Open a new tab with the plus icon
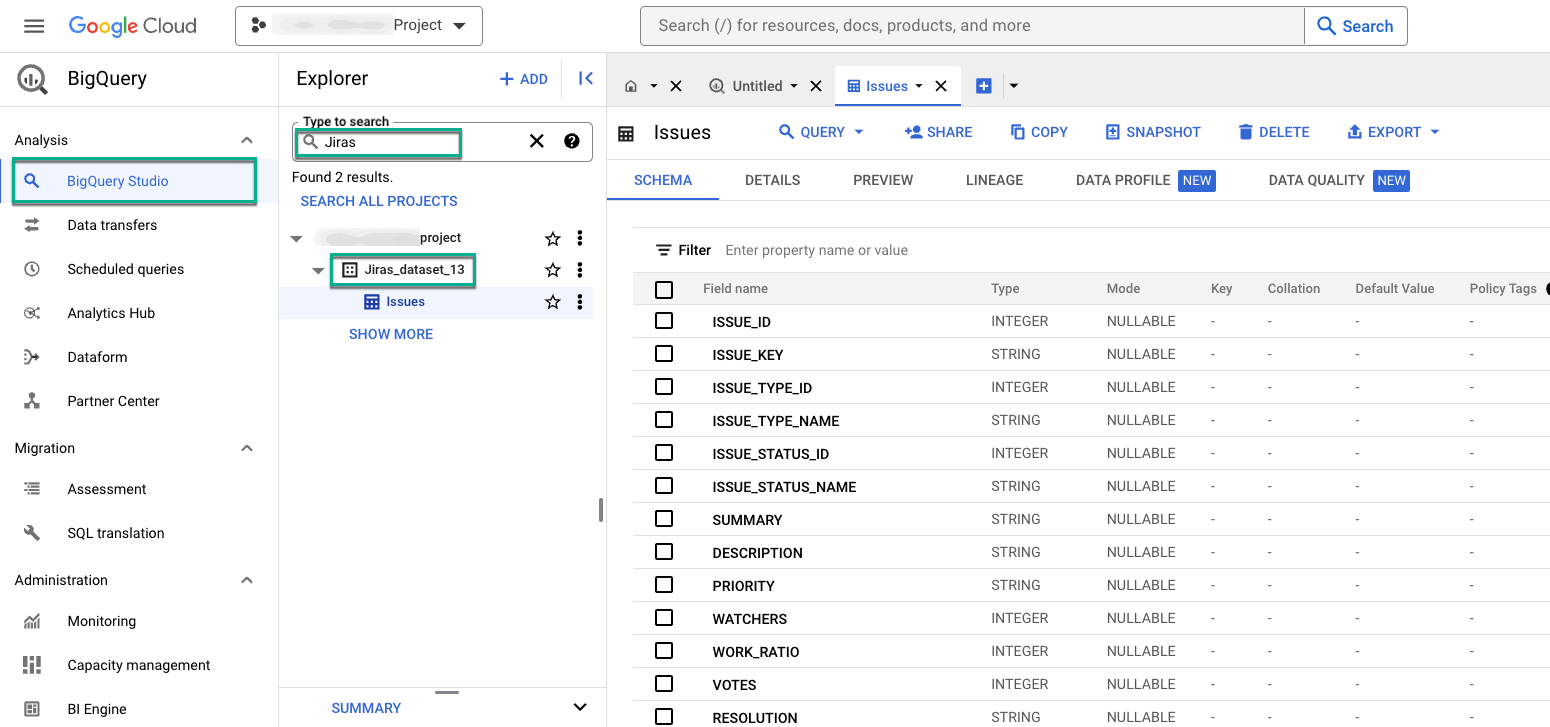This screenshot has width=1550, height=727. [983, 86]
